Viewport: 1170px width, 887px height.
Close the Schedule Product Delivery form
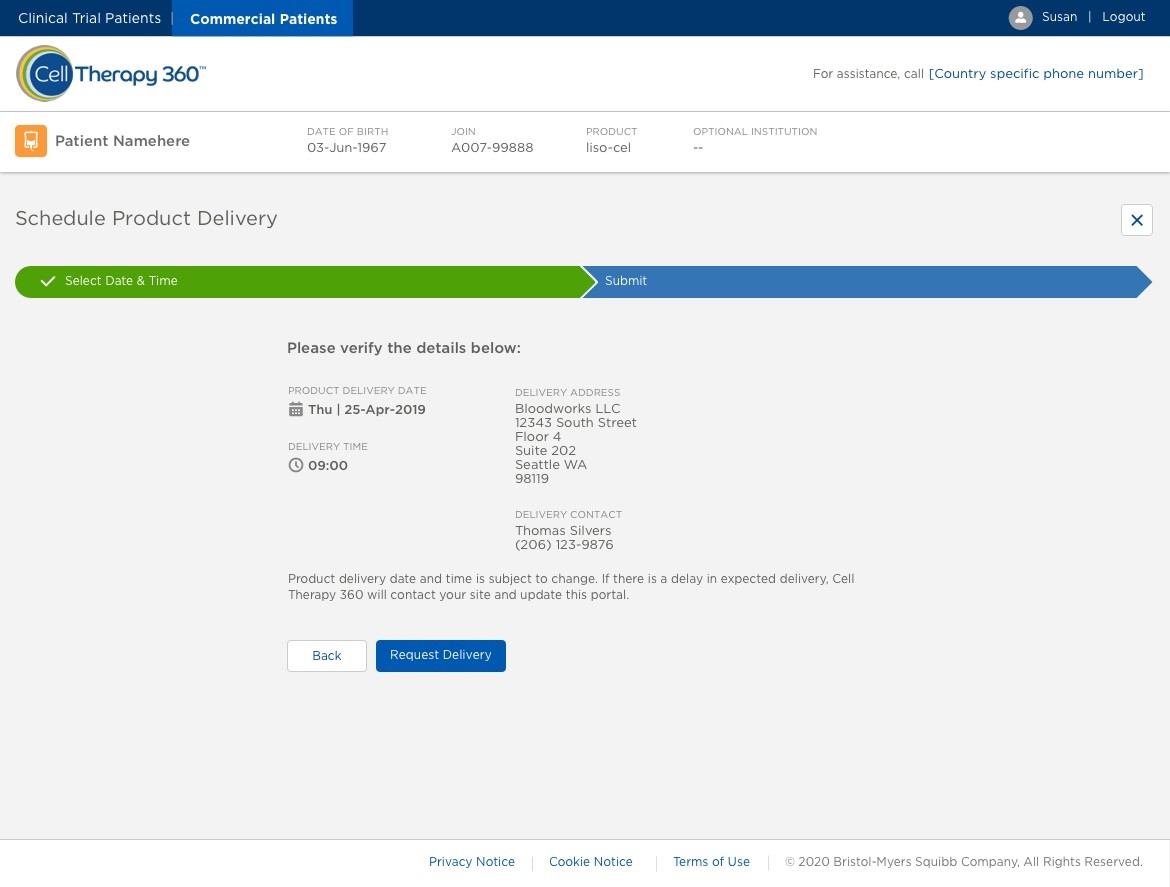click(1136, 220)
